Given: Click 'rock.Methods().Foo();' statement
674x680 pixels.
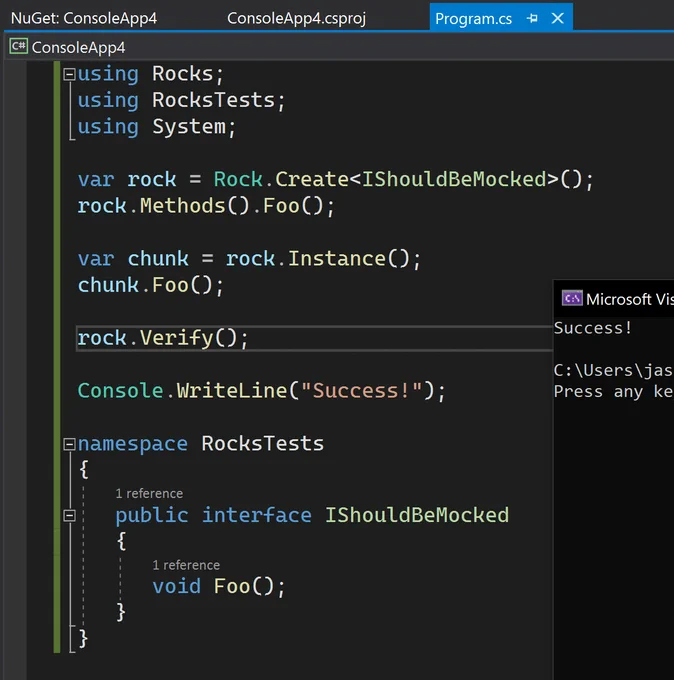Looking at the screenshot, I should [x=206, y=206].
